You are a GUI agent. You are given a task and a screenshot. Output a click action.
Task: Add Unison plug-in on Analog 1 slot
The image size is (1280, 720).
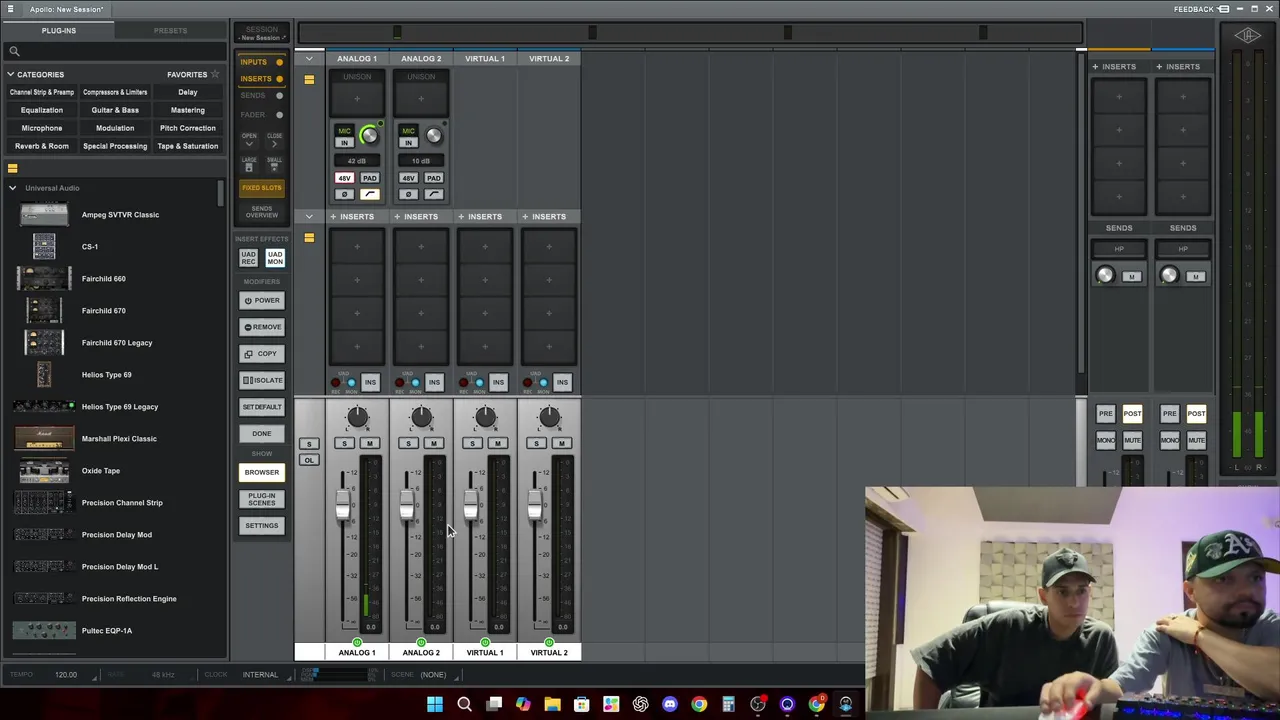tap(357, 98)
